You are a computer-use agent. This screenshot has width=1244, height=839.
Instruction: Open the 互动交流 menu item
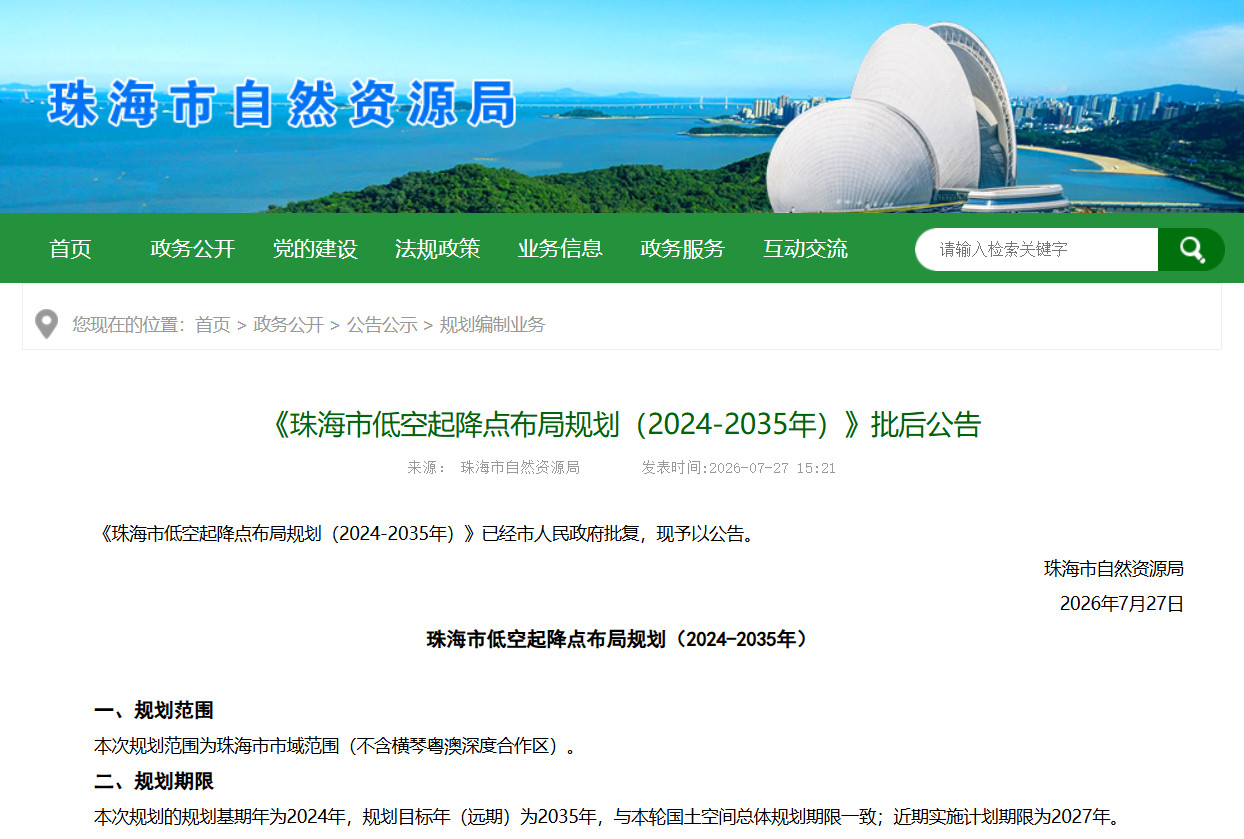point(805,249)
